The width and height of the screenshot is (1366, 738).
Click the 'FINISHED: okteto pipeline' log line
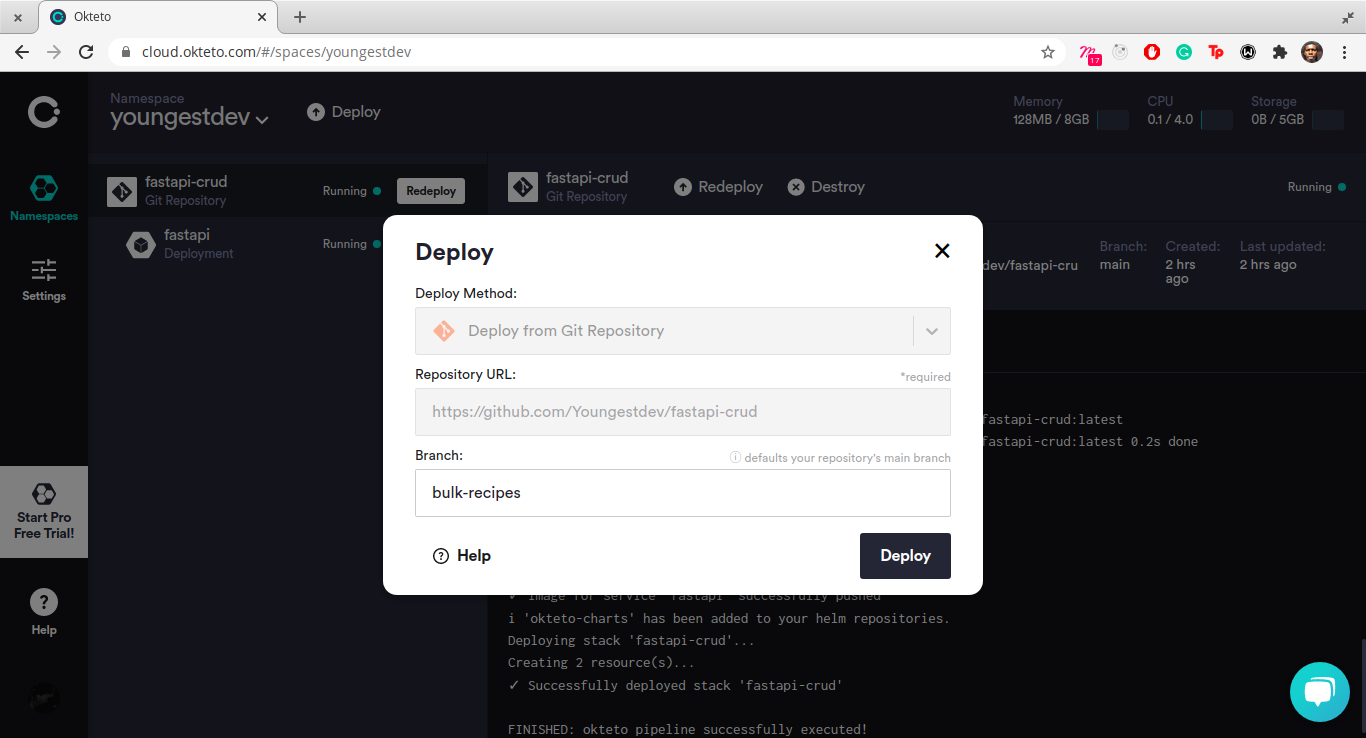688,730
